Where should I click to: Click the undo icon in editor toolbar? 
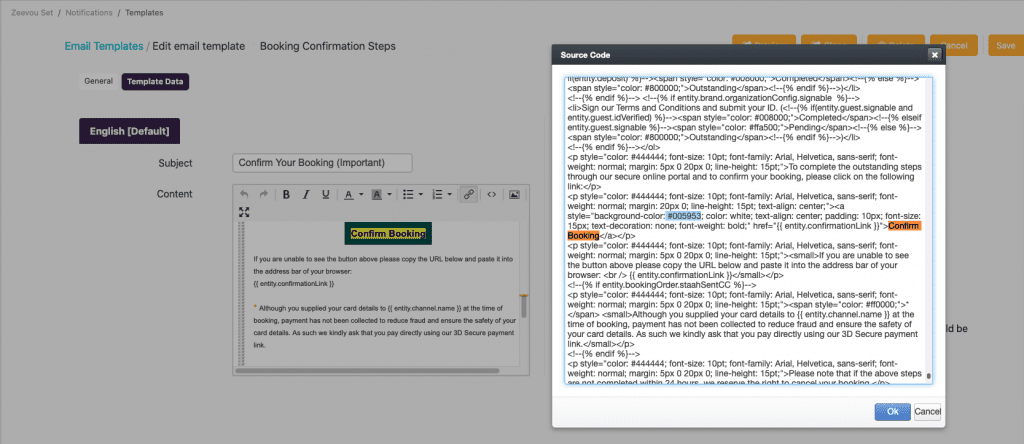coord(244,194)
